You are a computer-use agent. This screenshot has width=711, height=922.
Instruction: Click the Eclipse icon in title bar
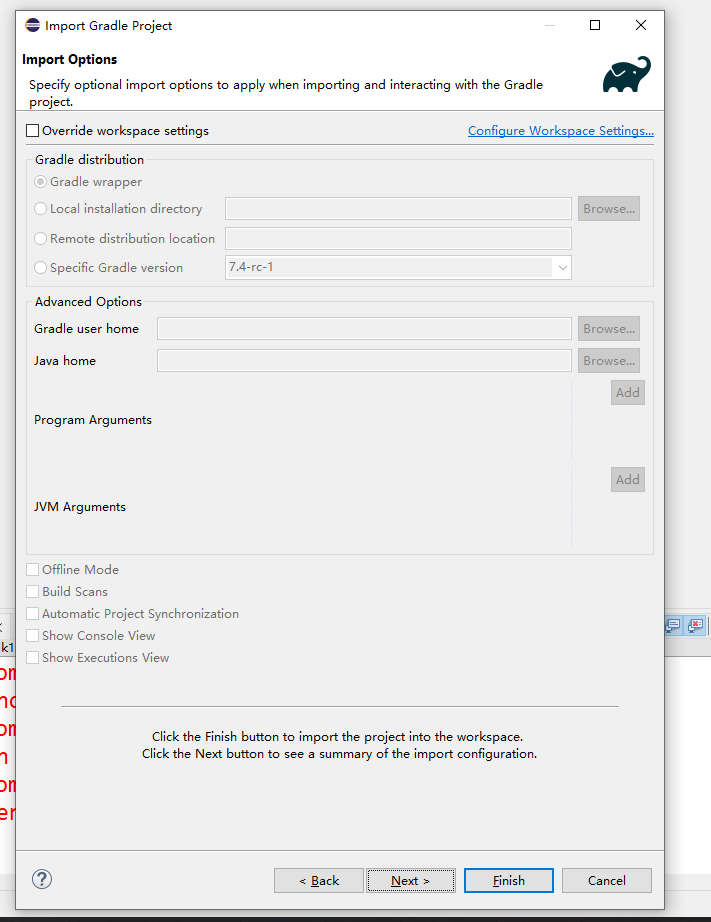pos(32,25)
